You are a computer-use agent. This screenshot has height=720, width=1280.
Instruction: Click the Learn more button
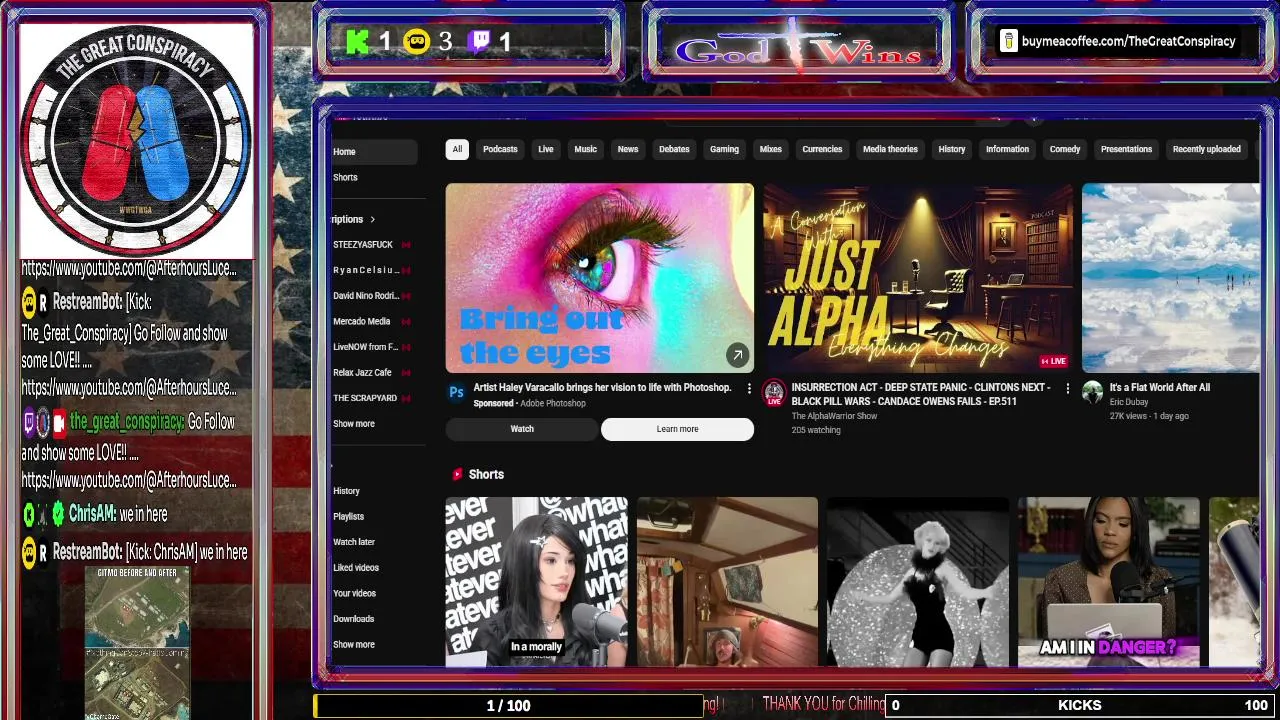click(x=677, y=429)
